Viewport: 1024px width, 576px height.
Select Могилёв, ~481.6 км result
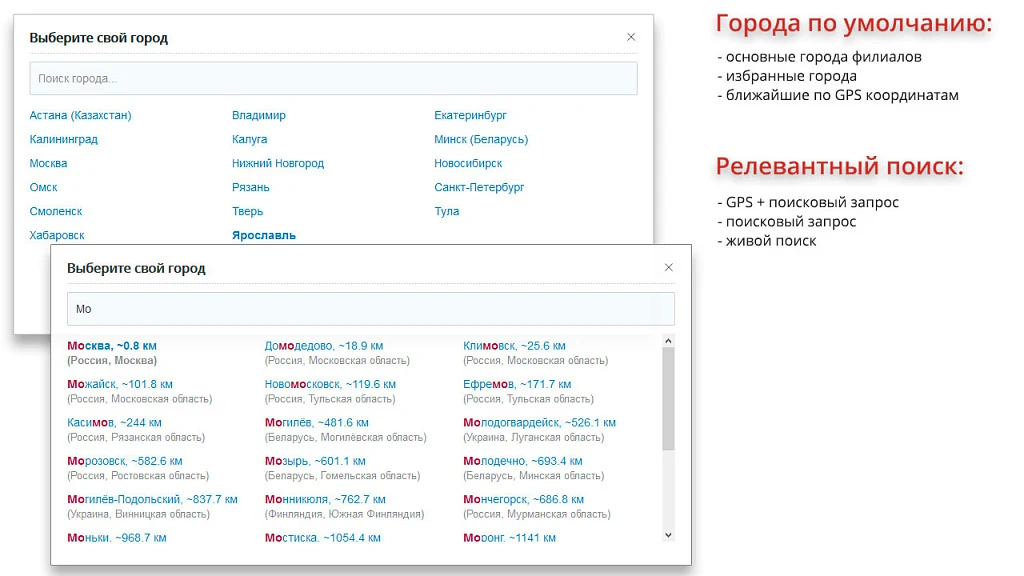point(317,423)
